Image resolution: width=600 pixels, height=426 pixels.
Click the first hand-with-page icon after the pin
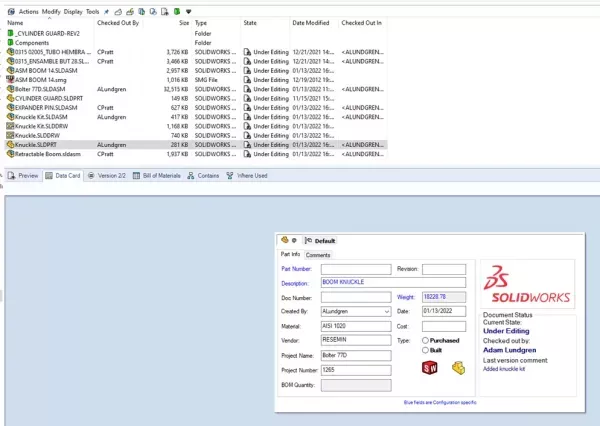[118, 12]
